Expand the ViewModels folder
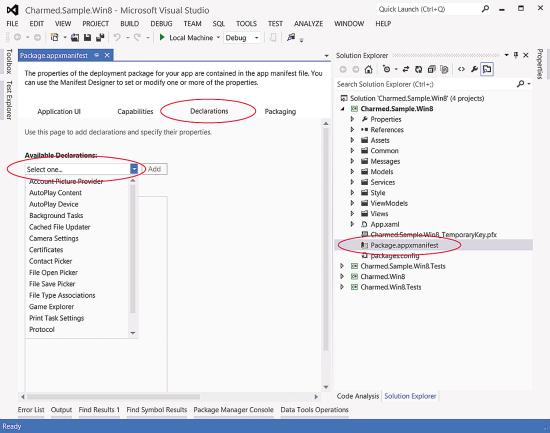 pos(352,203)
